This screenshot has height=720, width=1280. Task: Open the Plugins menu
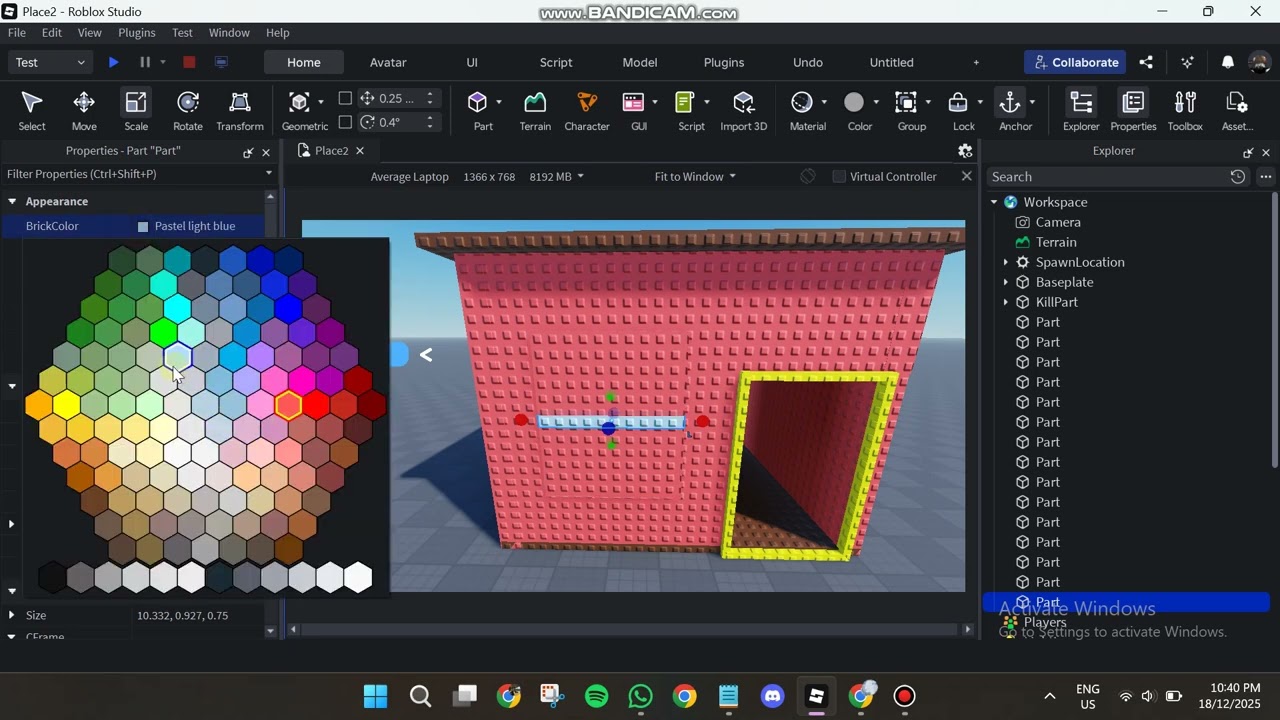(137, 33)
